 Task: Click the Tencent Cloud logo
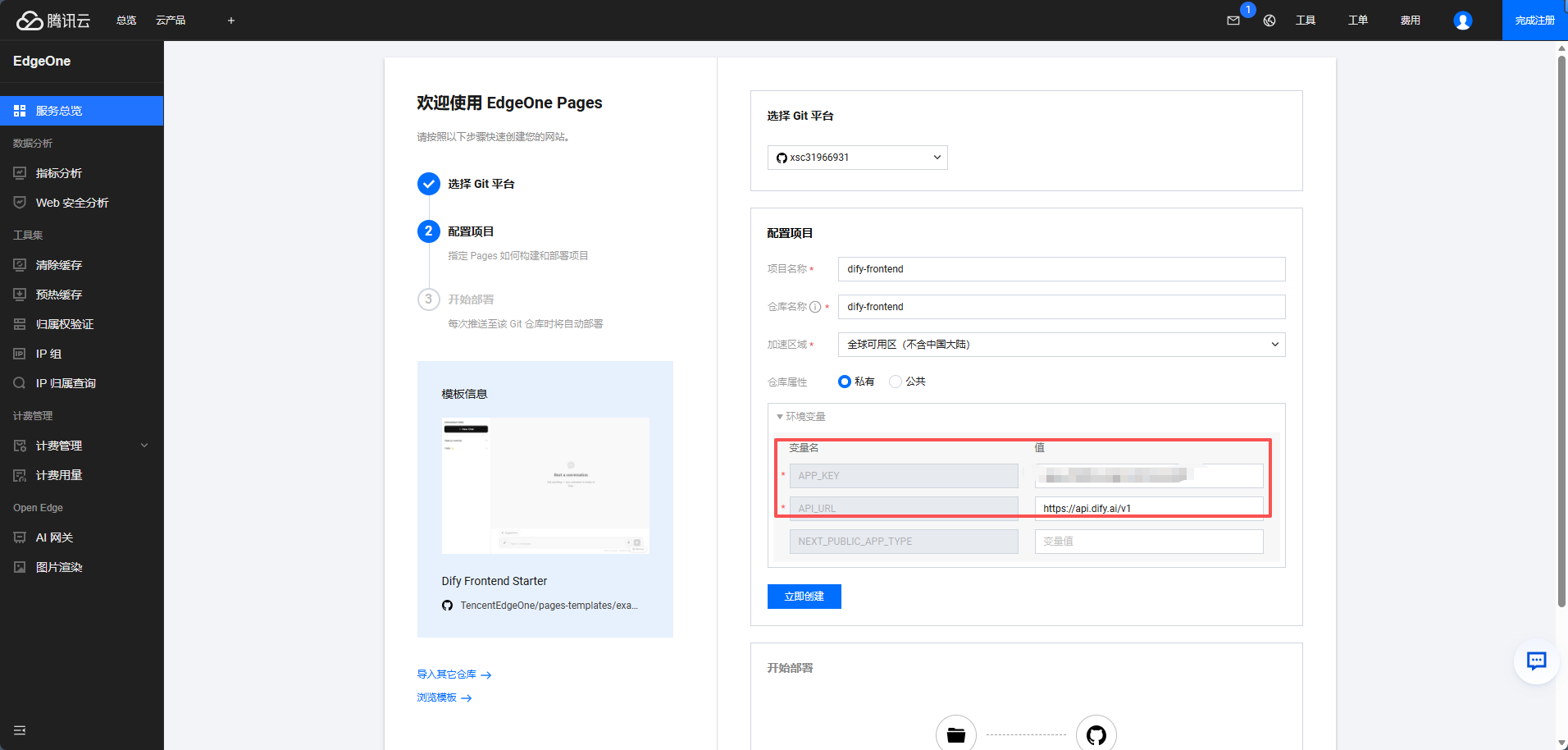[x=53, y=21]
